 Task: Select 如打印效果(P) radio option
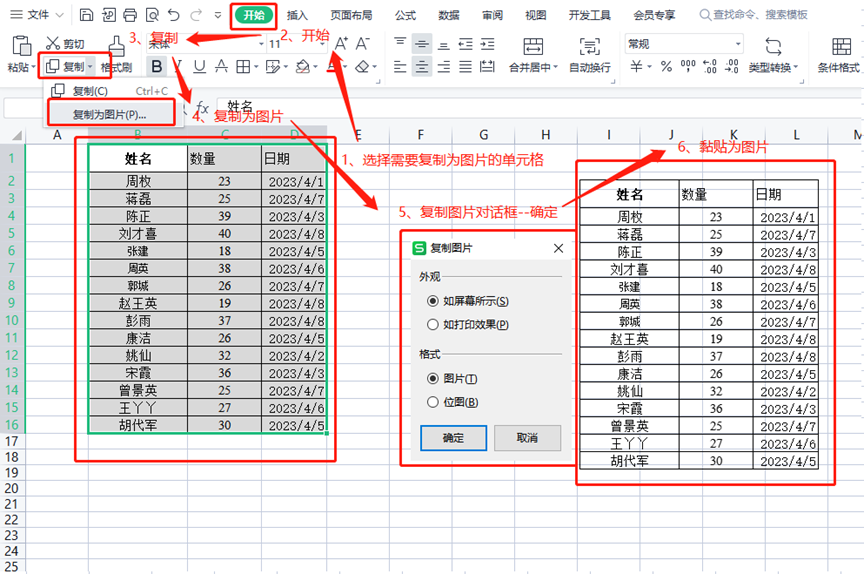468,324
